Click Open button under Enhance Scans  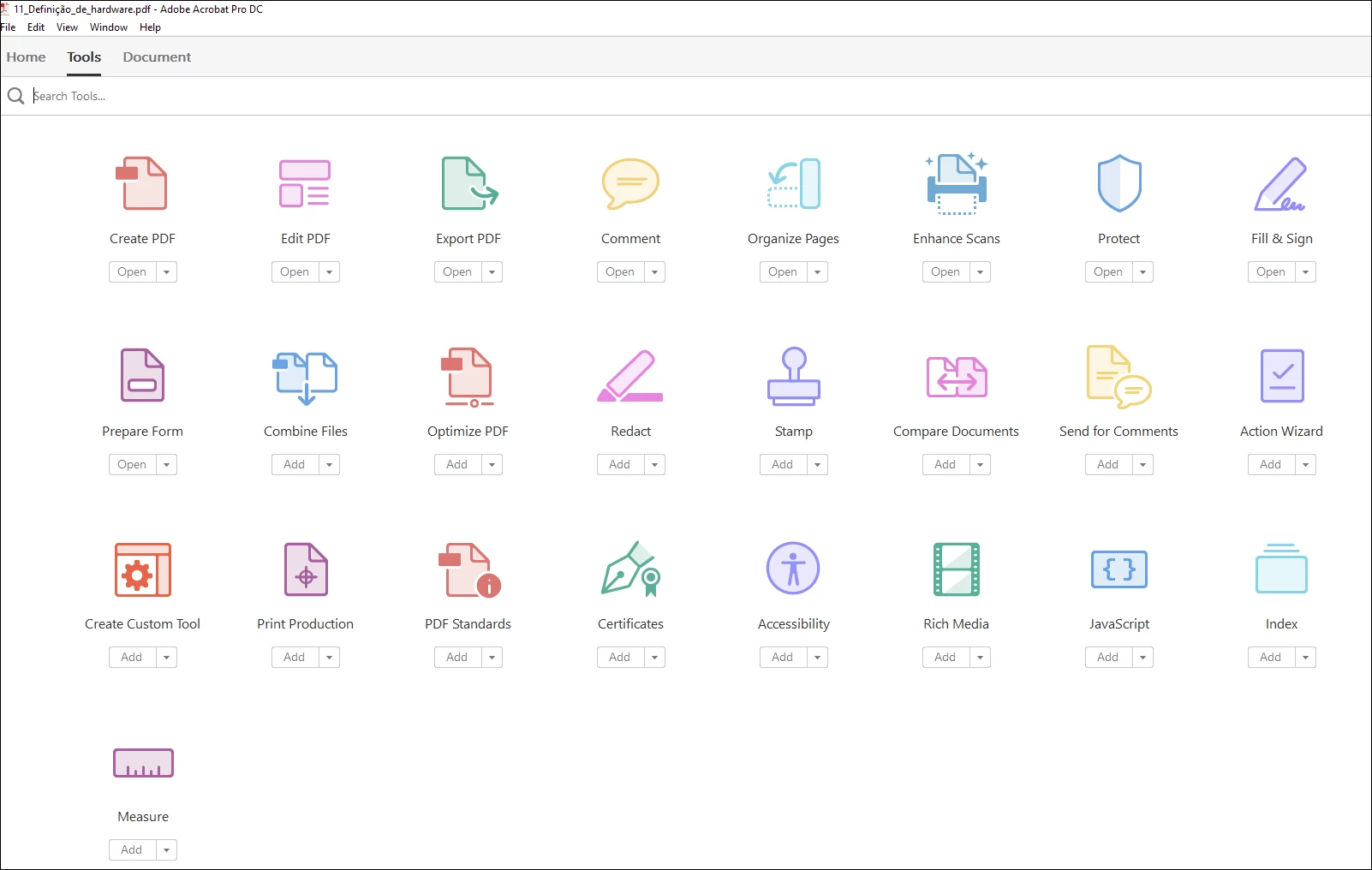click(945, 272)
